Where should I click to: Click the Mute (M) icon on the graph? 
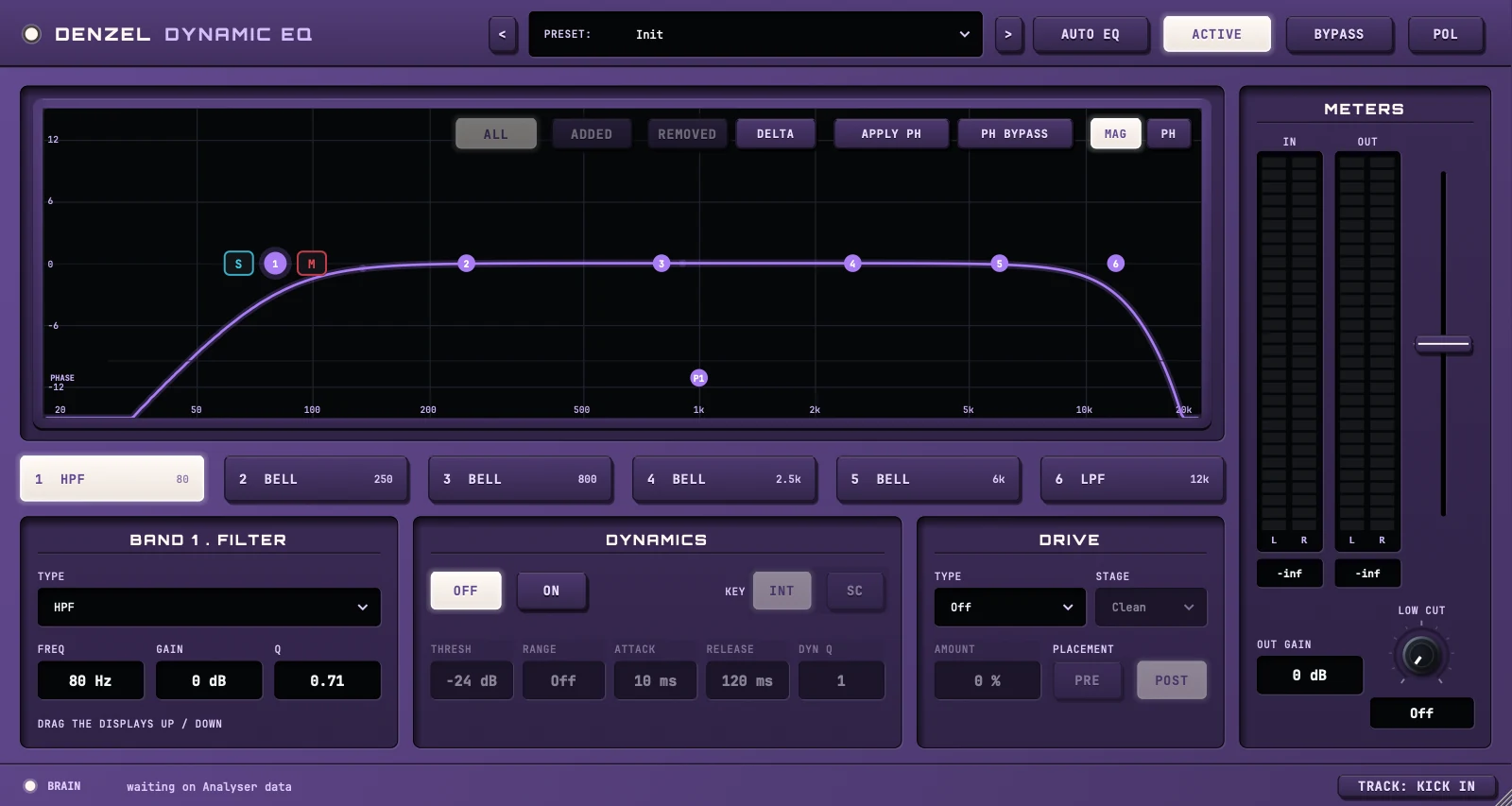click(x=312, y=264)
